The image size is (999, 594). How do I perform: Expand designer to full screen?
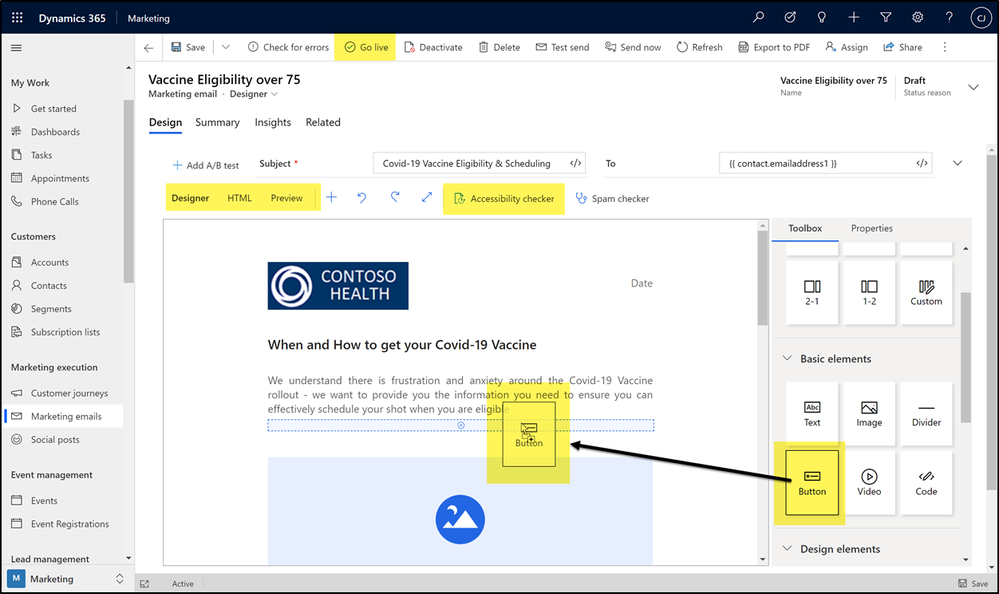(427, 198)
